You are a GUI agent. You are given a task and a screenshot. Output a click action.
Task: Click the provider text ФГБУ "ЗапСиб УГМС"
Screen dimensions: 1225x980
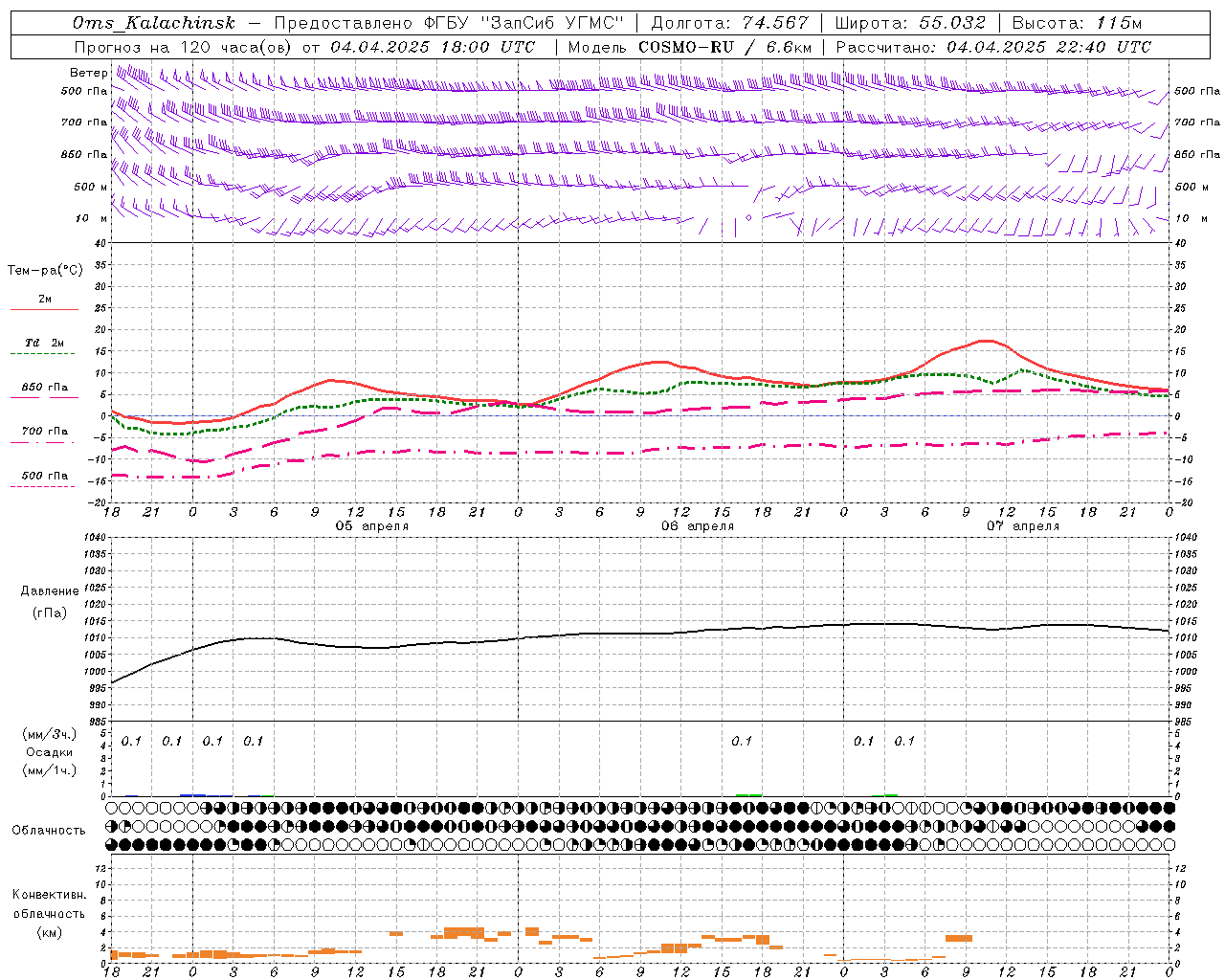[x=523, y=24]
